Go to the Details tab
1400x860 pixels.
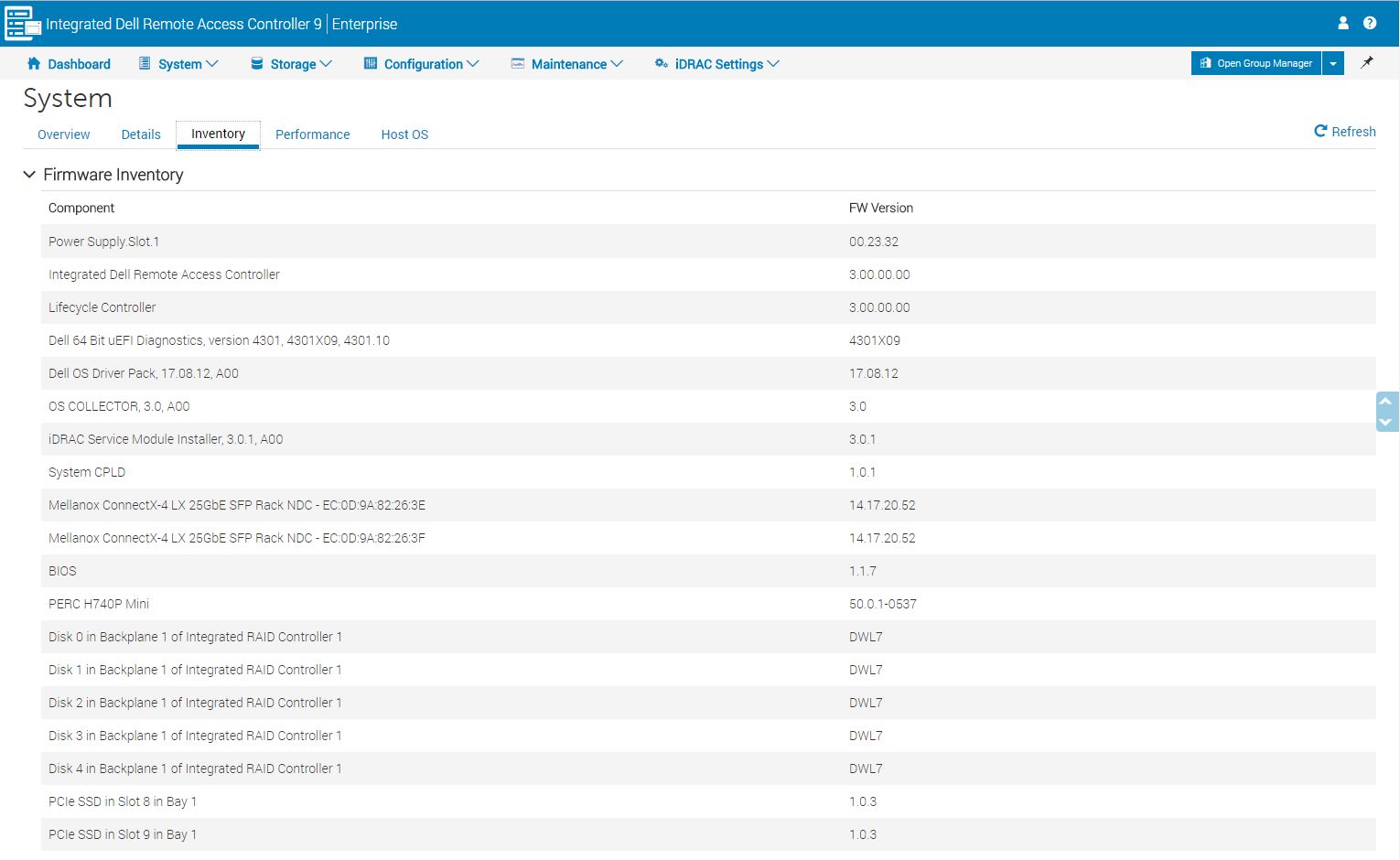pyautogui.click(x=141, y=134)
